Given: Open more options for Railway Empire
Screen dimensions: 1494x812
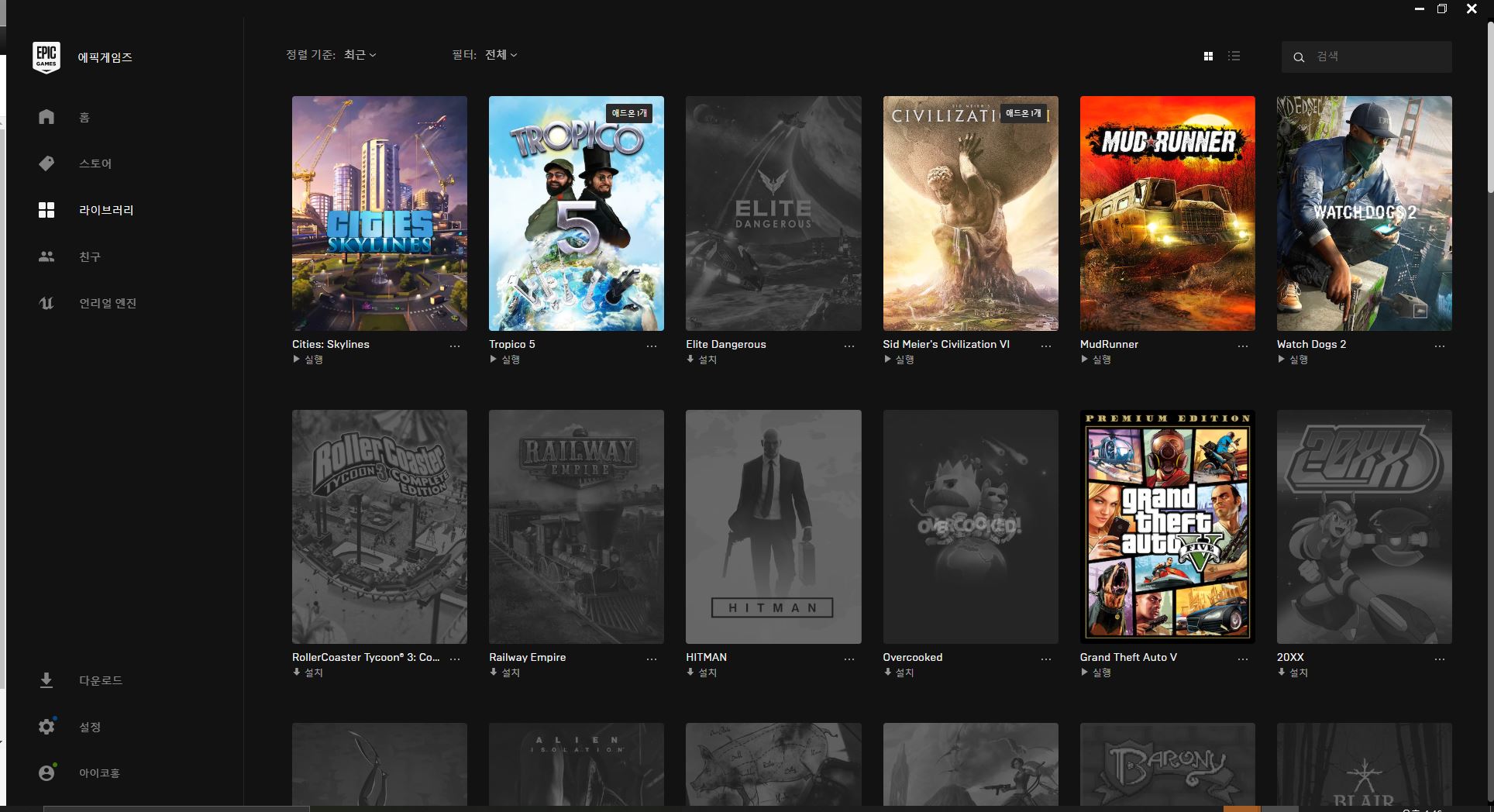Looking at the screenshot, I should (x=652, y=659).
